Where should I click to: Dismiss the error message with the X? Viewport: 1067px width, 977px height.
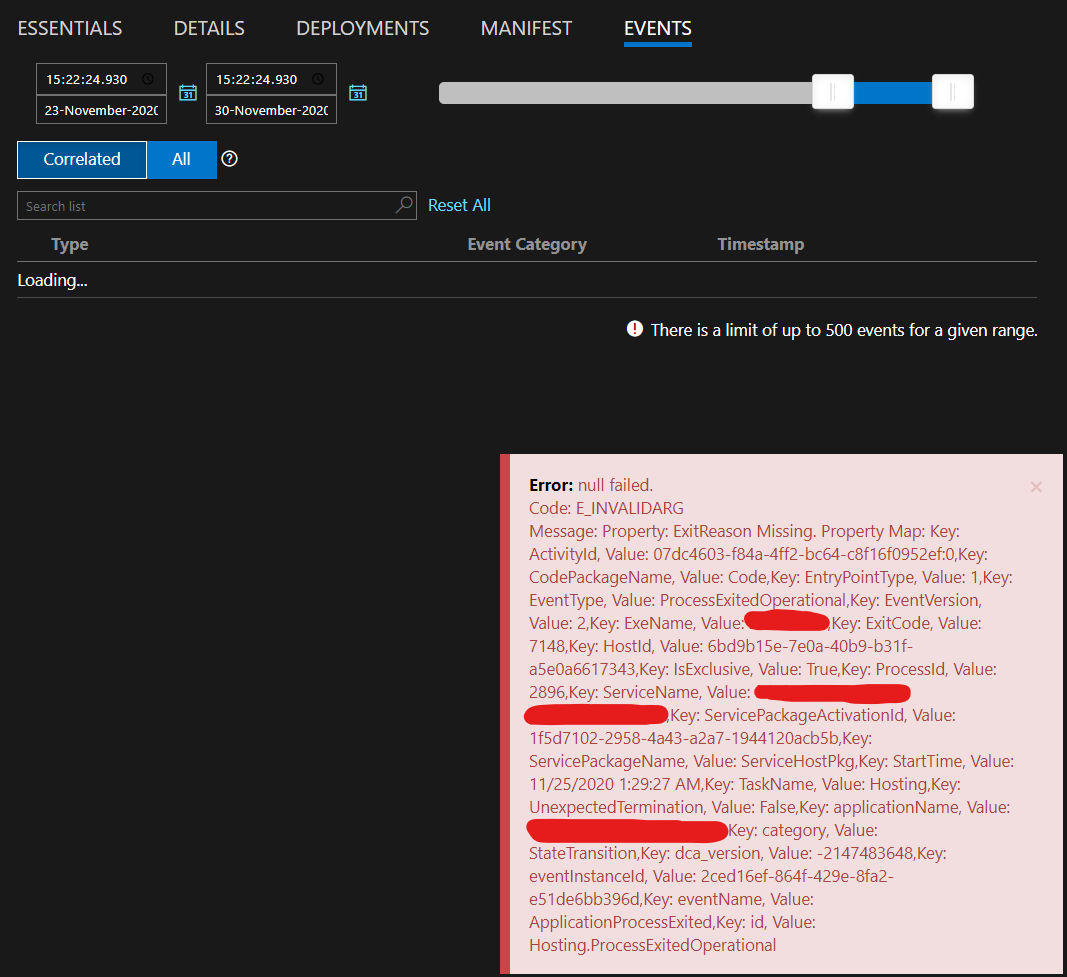pos(1036,487)
